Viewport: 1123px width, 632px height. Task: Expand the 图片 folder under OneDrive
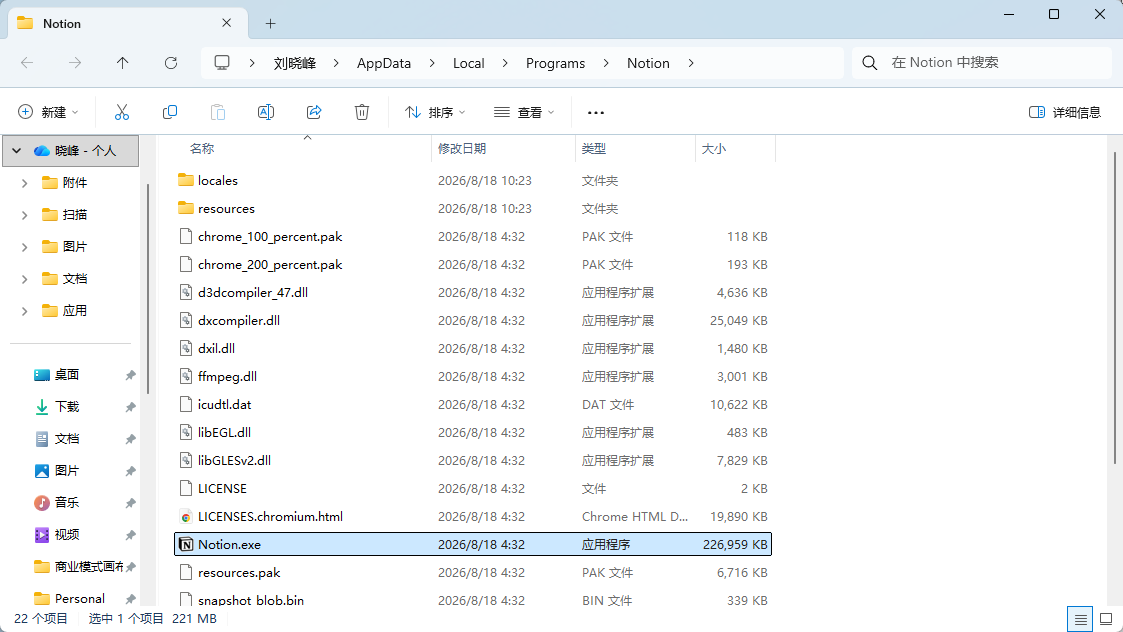[x=24, y=247]
